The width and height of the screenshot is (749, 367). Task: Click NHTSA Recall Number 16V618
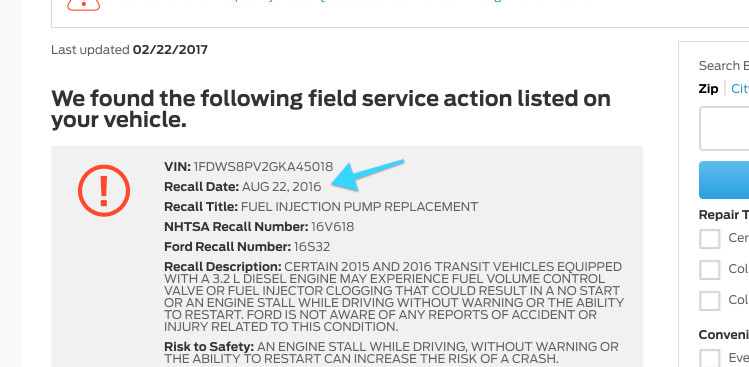332,227
